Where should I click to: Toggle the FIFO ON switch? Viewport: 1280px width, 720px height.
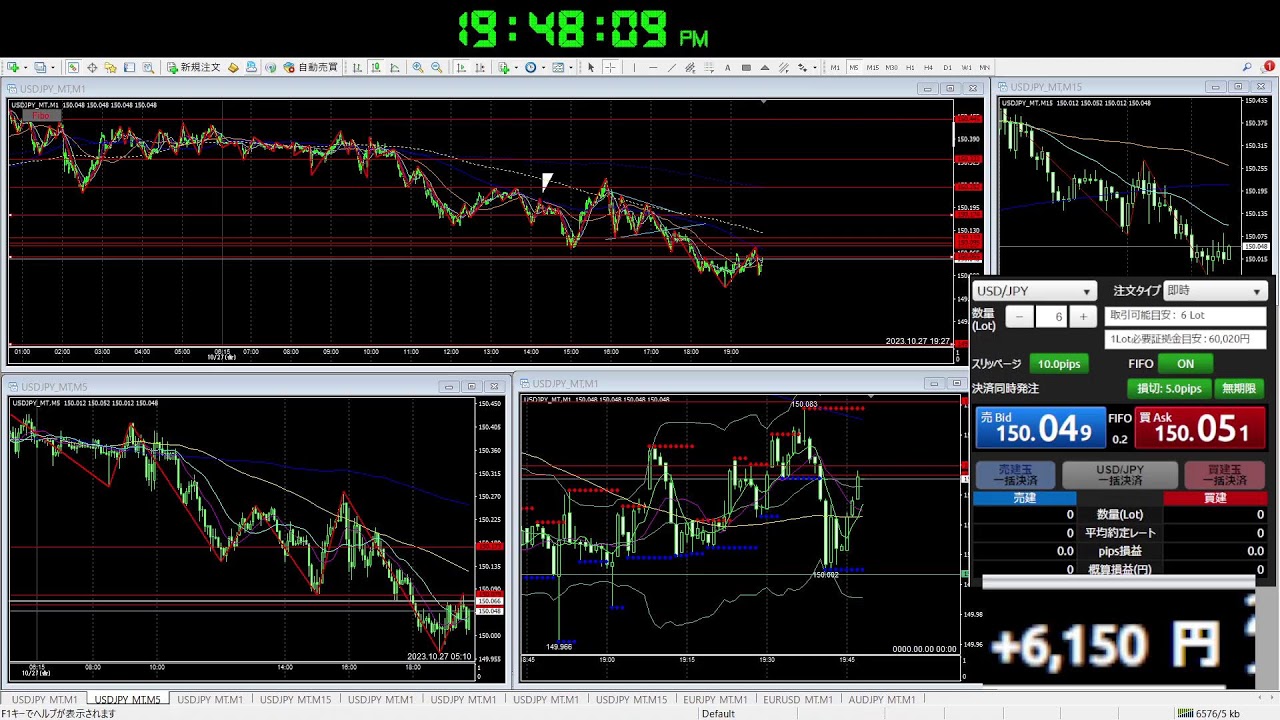coord(1185,364)
